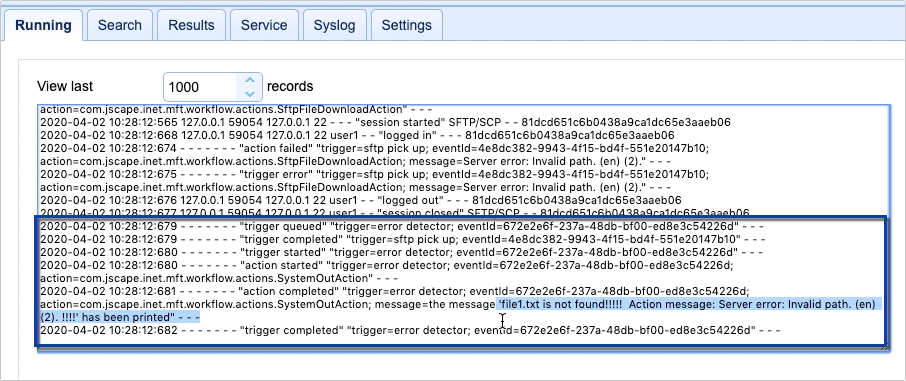906x381 pixels.
Task: Switch to the Running tab
Action: [x=43, y=25]
